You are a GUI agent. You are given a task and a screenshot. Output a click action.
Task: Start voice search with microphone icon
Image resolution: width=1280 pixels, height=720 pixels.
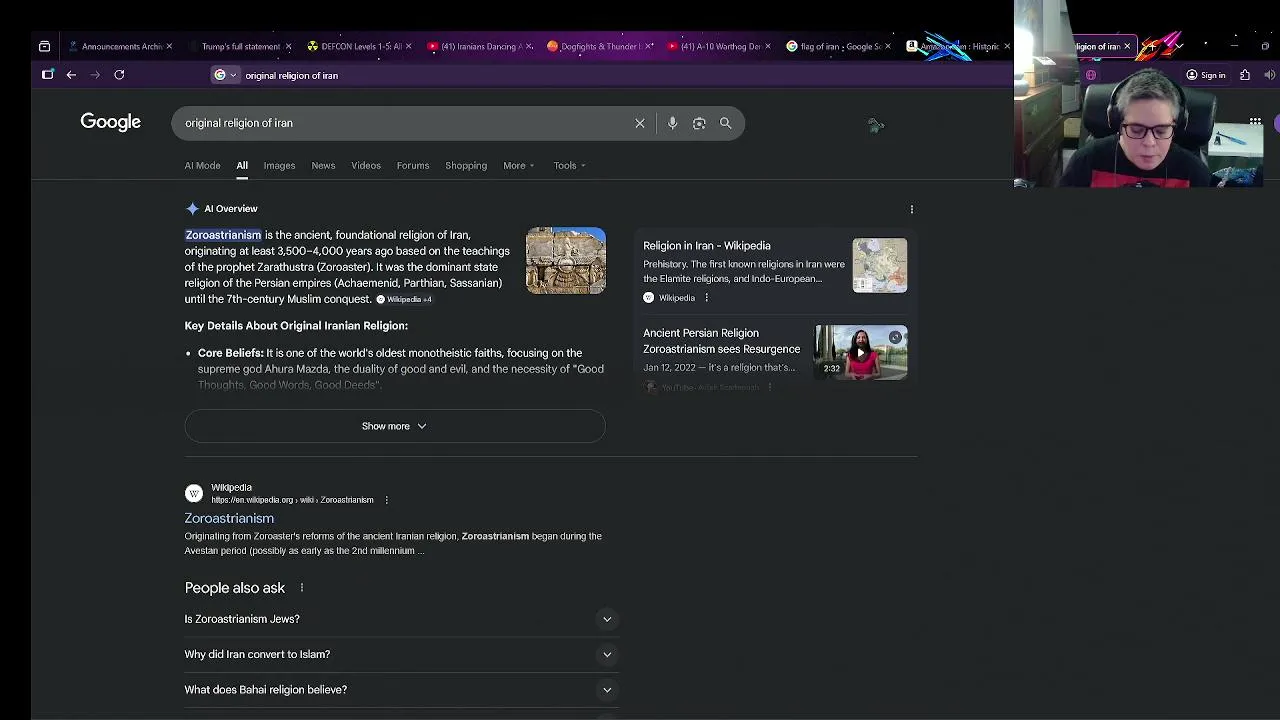(x=672, y=123)
